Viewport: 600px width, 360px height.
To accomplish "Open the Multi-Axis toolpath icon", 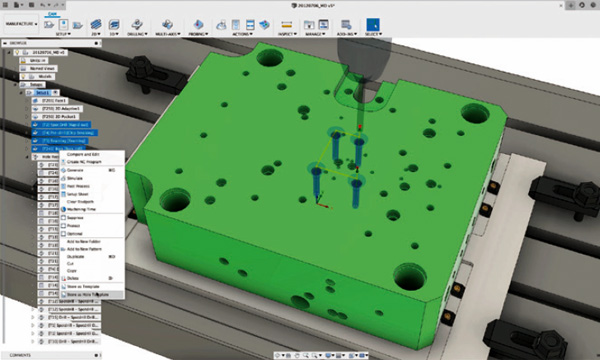I will click(x=167, y=24).
